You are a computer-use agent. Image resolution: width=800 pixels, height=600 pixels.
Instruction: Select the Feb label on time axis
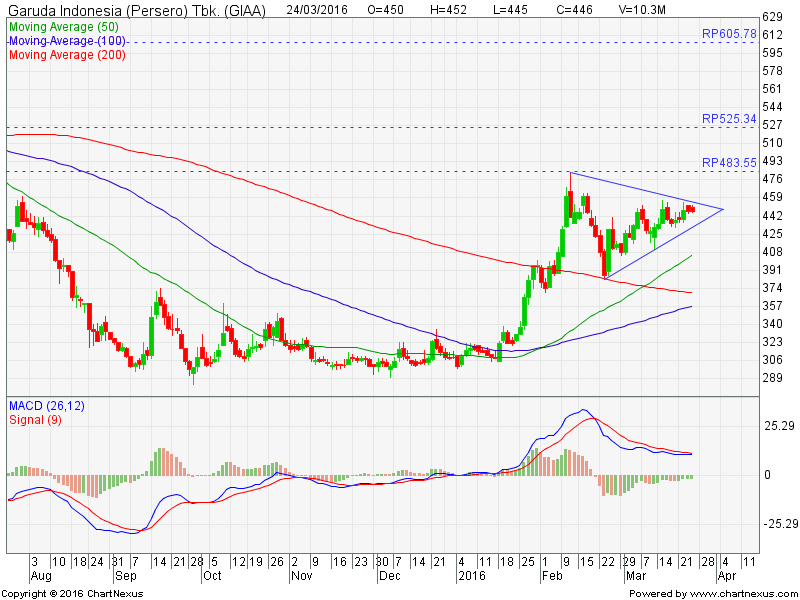click(x=550, y=577)
